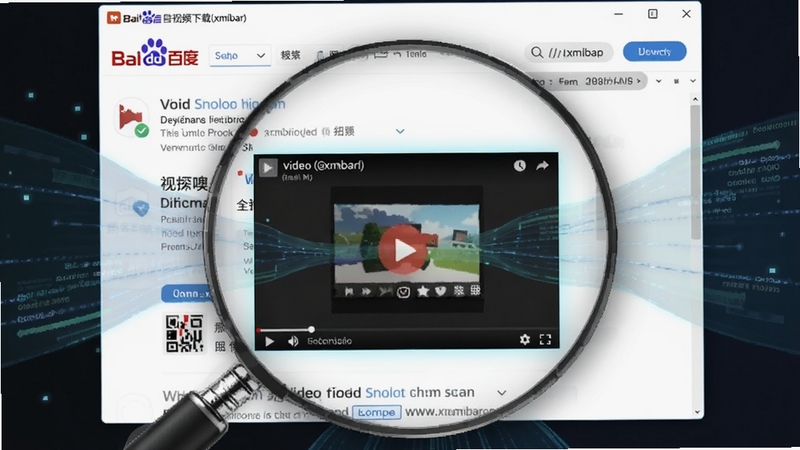800x450 pixels.
Task: Expand the chevron beside 'chim scan' heading
Action: [502, 393]
